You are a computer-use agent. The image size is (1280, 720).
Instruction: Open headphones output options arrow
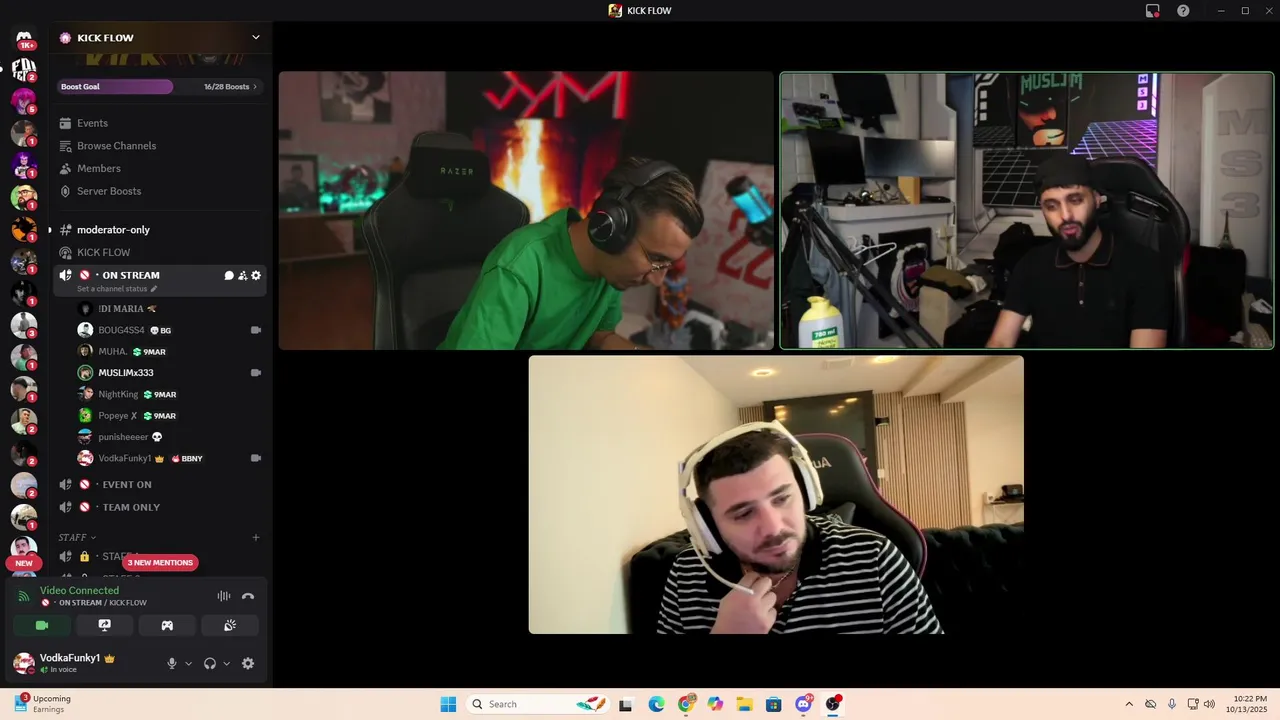[226, 663]
